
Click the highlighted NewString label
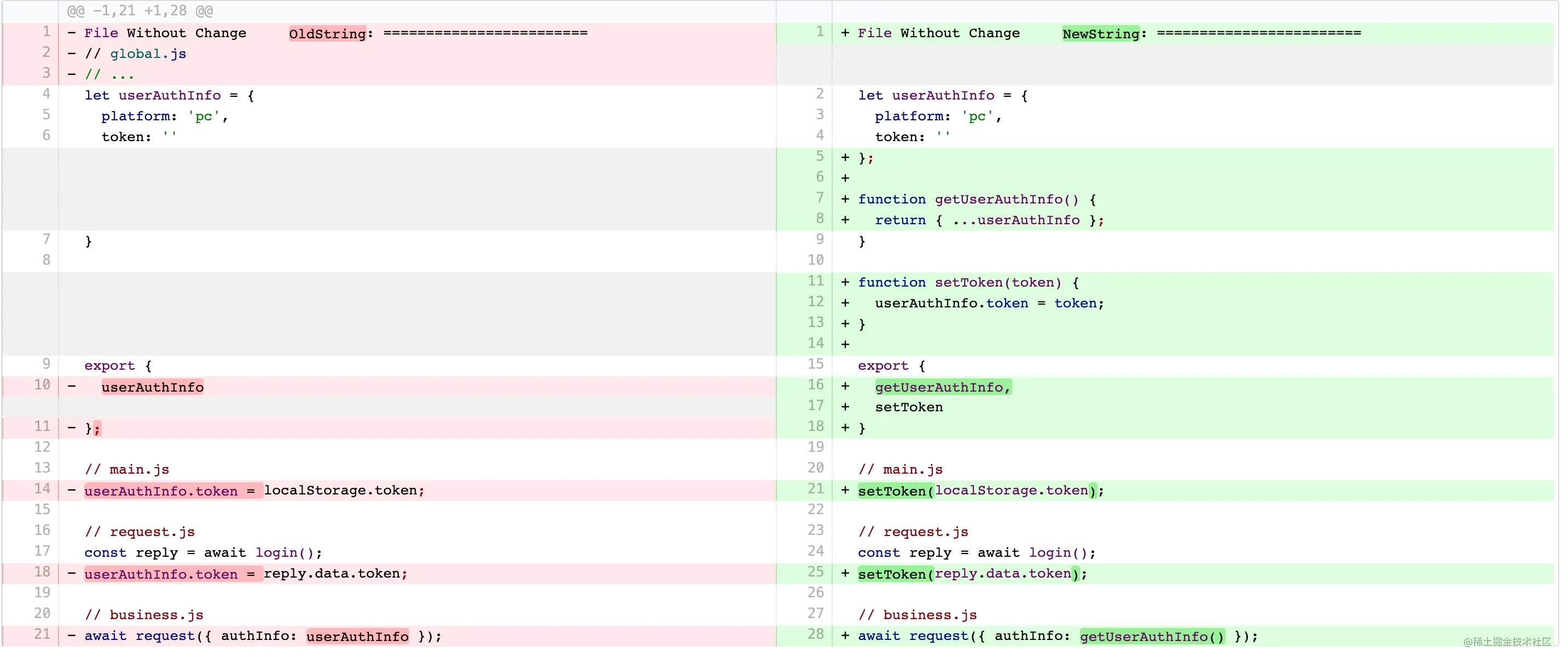click(1101, 33)
